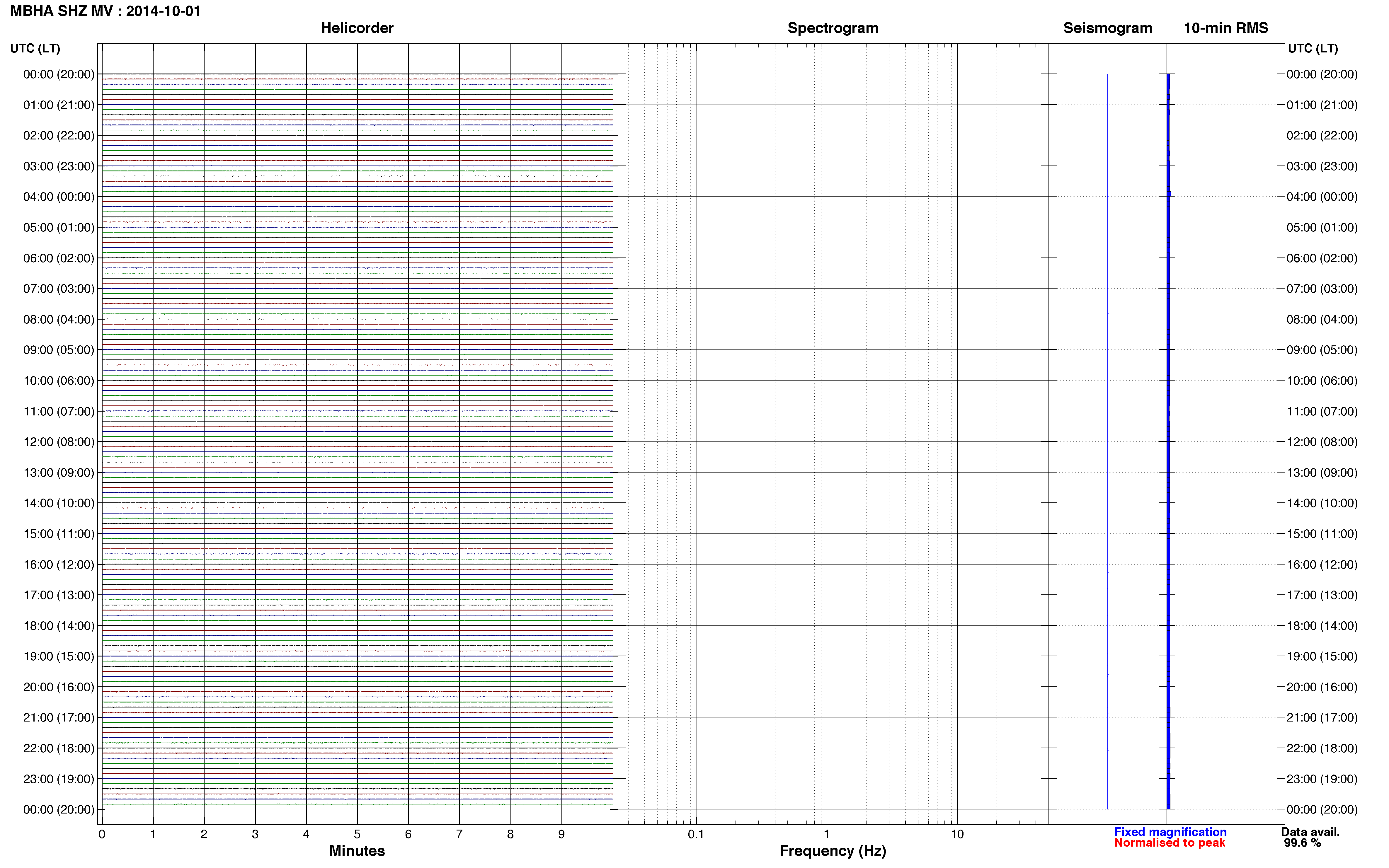Click left axis label '07:00 (03:00)'
The width and height of the screenshot is (1389, 868).
coord(59,289)
